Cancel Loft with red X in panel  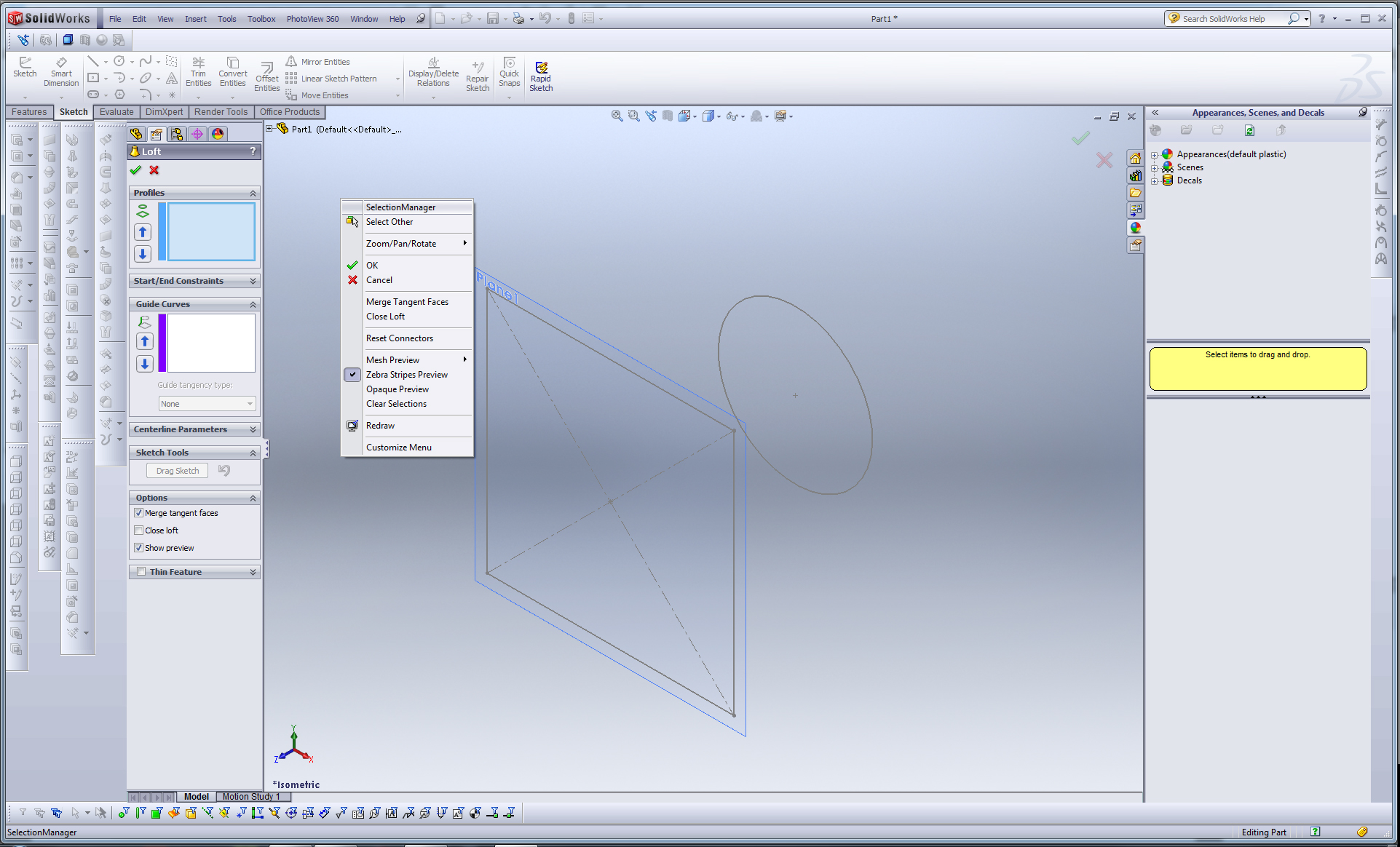[x=154, y=170]
